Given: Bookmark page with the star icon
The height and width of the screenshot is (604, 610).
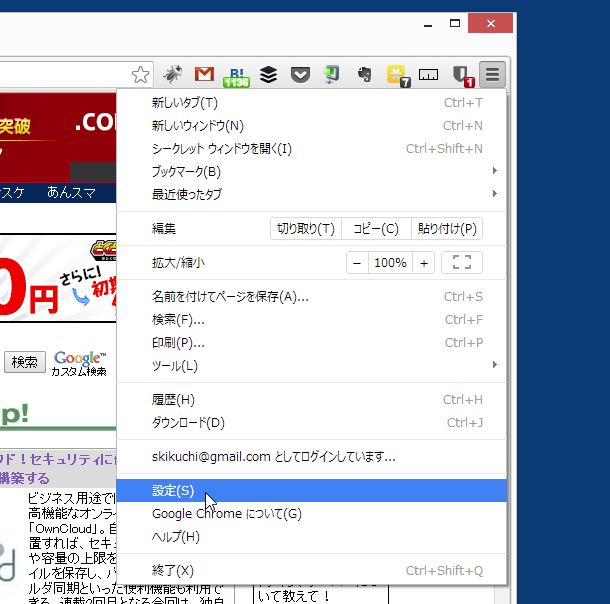Looking at the screenshot, I should click(140, 74).
